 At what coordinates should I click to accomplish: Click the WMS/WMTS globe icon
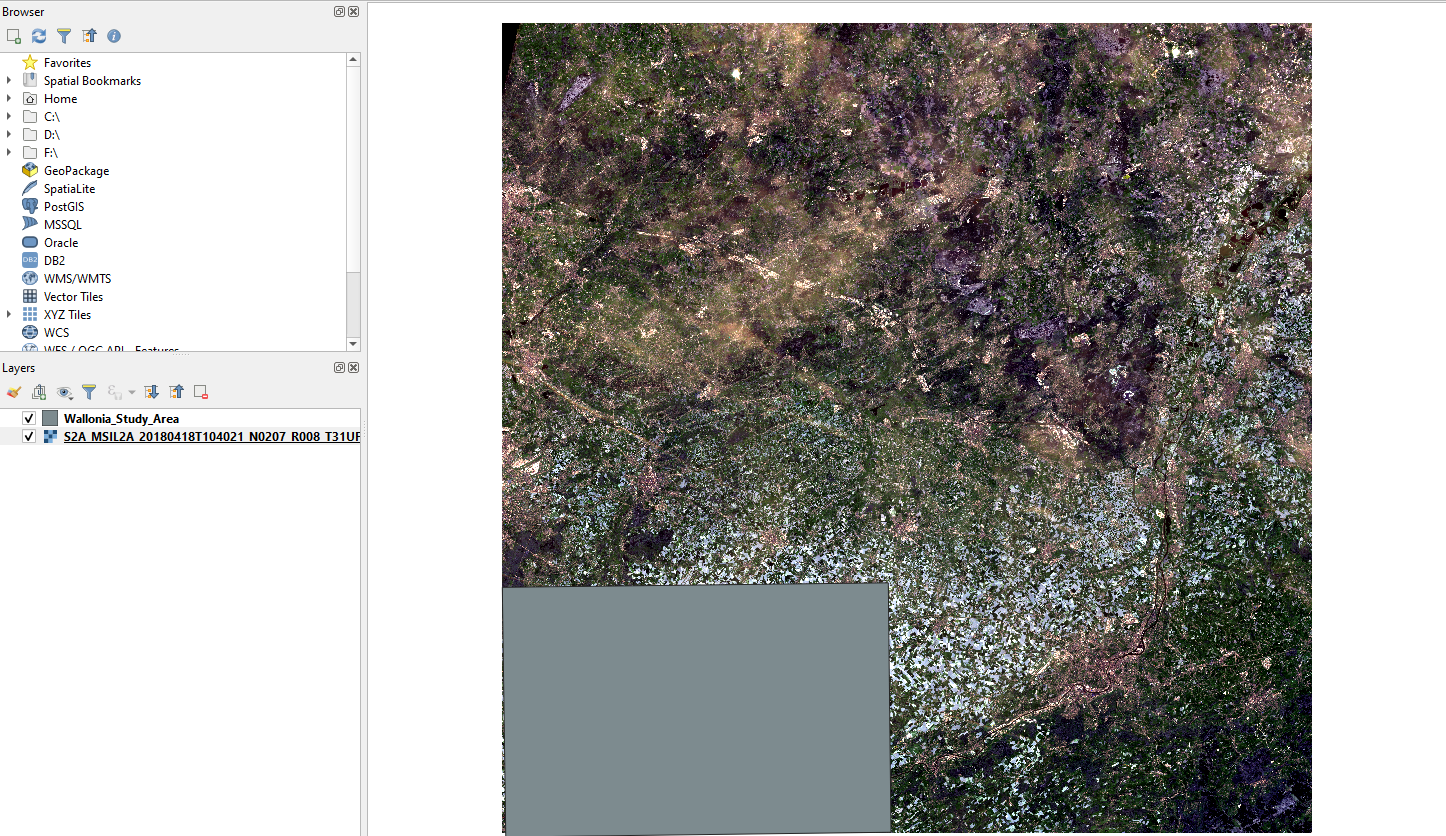[x=30, y=279]
